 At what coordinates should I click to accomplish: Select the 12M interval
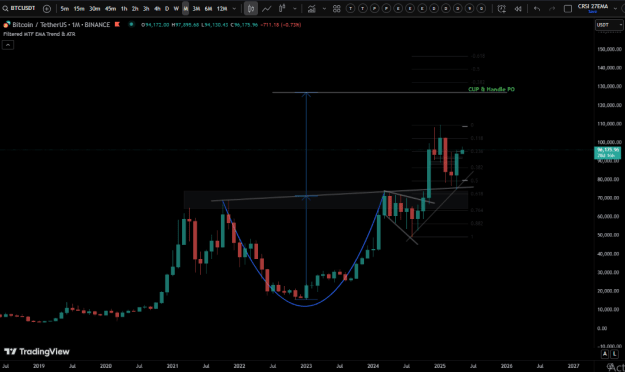[x=222, y=8]
